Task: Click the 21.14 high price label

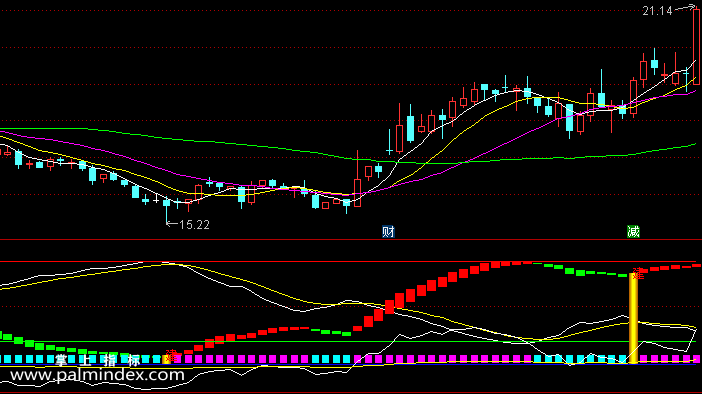Action: tap(657, 11)
